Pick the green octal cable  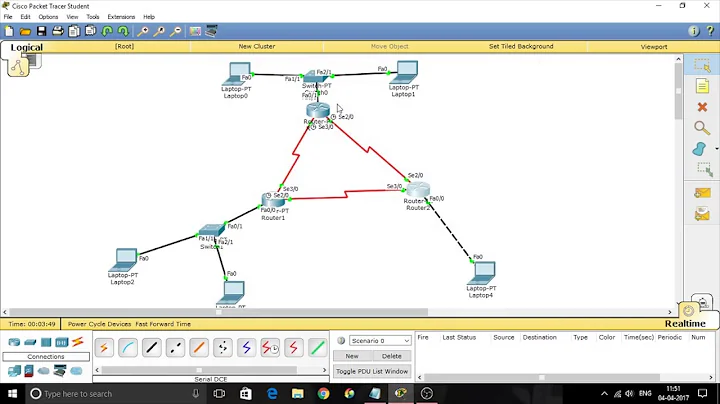tap(317, 348)
